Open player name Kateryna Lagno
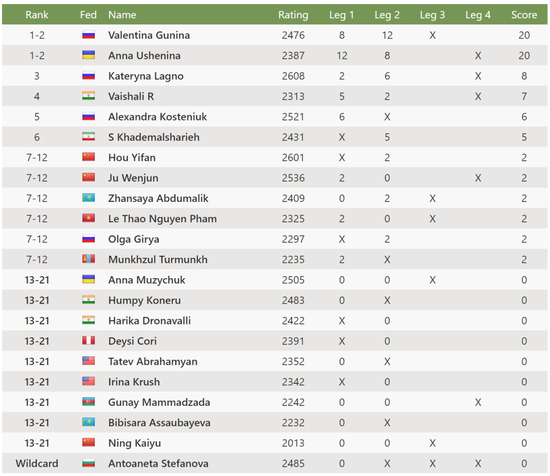This screenshot has width=550, height=476. 146,76
